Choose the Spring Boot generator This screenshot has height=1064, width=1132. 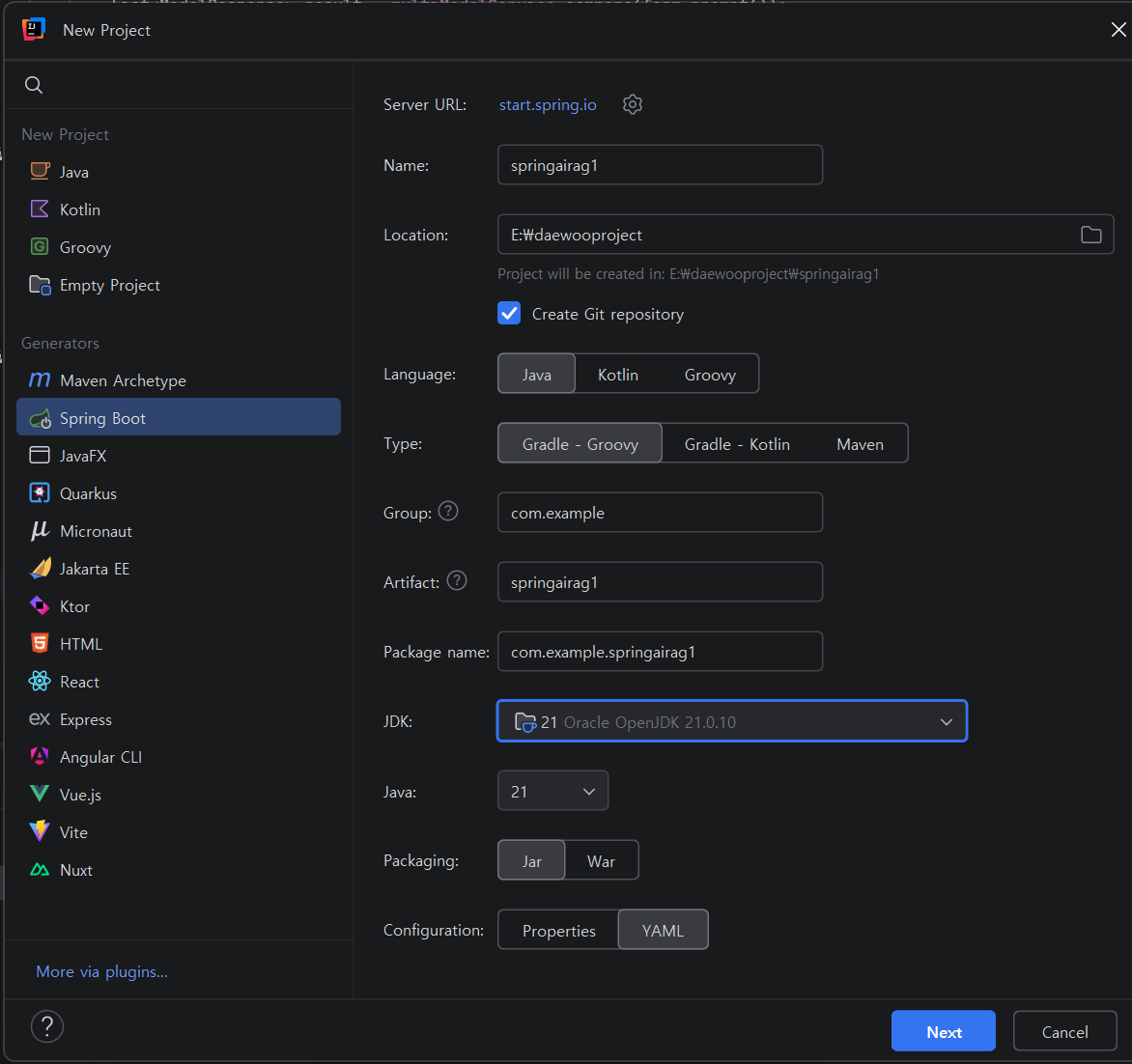(x=179, y=418)
